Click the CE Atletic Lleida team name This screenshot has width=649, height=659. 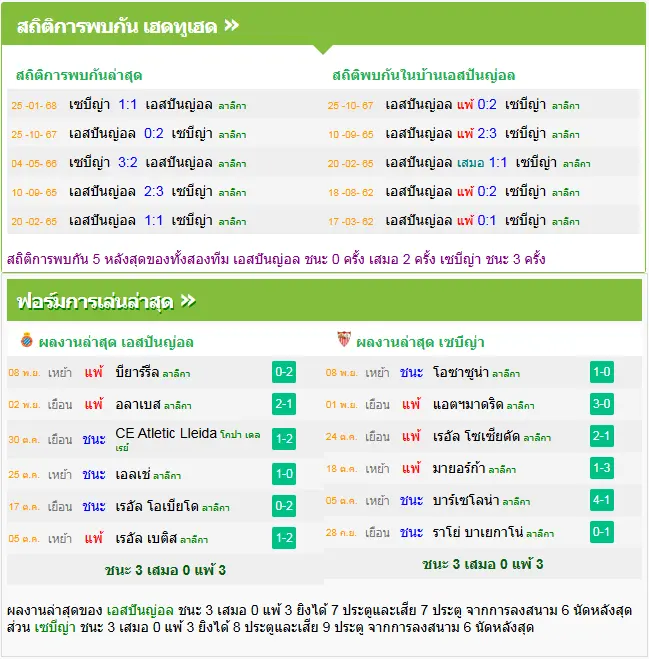(x=166, y=433)
